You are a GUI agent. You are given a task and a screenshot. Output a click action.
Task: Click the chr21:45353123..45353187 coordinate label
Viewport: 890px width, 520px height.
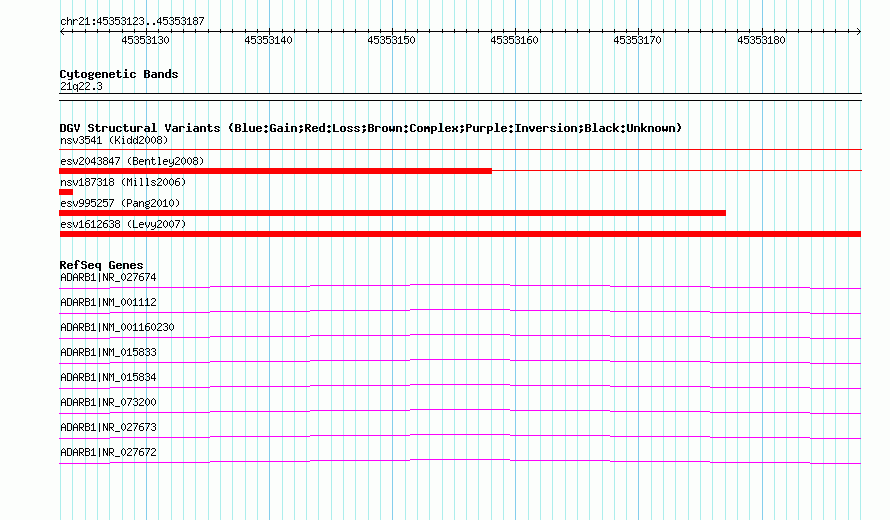132,21
